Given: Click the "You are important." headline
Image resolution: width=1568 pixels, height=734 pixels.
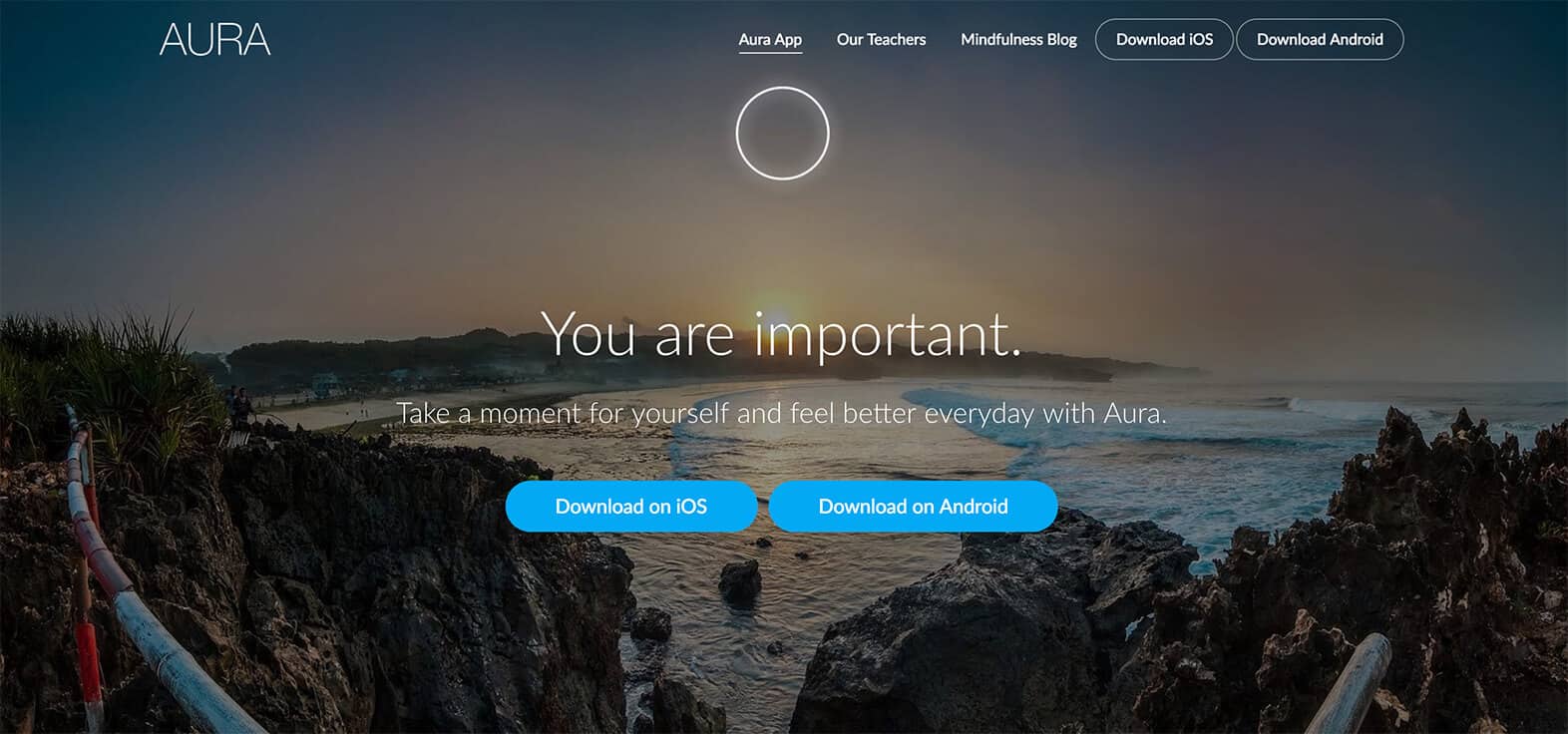Looking at the screenshot, I should [x=782, y=334].
